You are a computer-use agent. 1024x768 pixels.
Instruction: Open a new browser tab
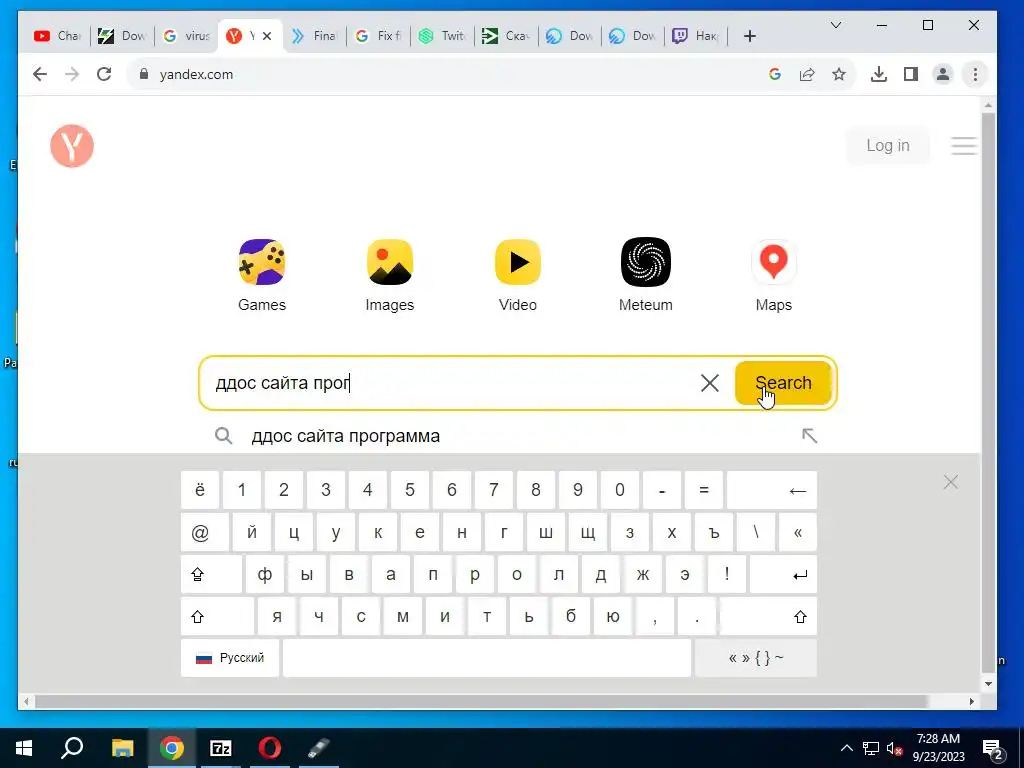coord(750,36)
